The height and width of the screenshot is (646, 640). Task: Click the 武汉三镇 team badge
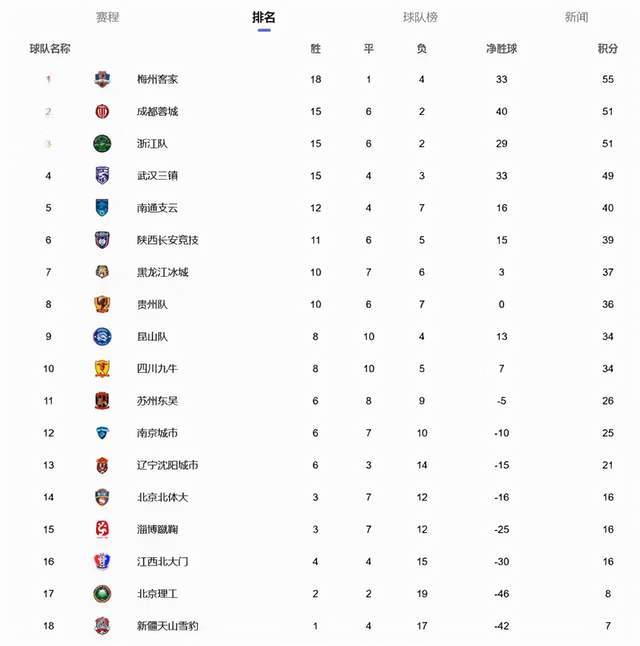[102, 176]
